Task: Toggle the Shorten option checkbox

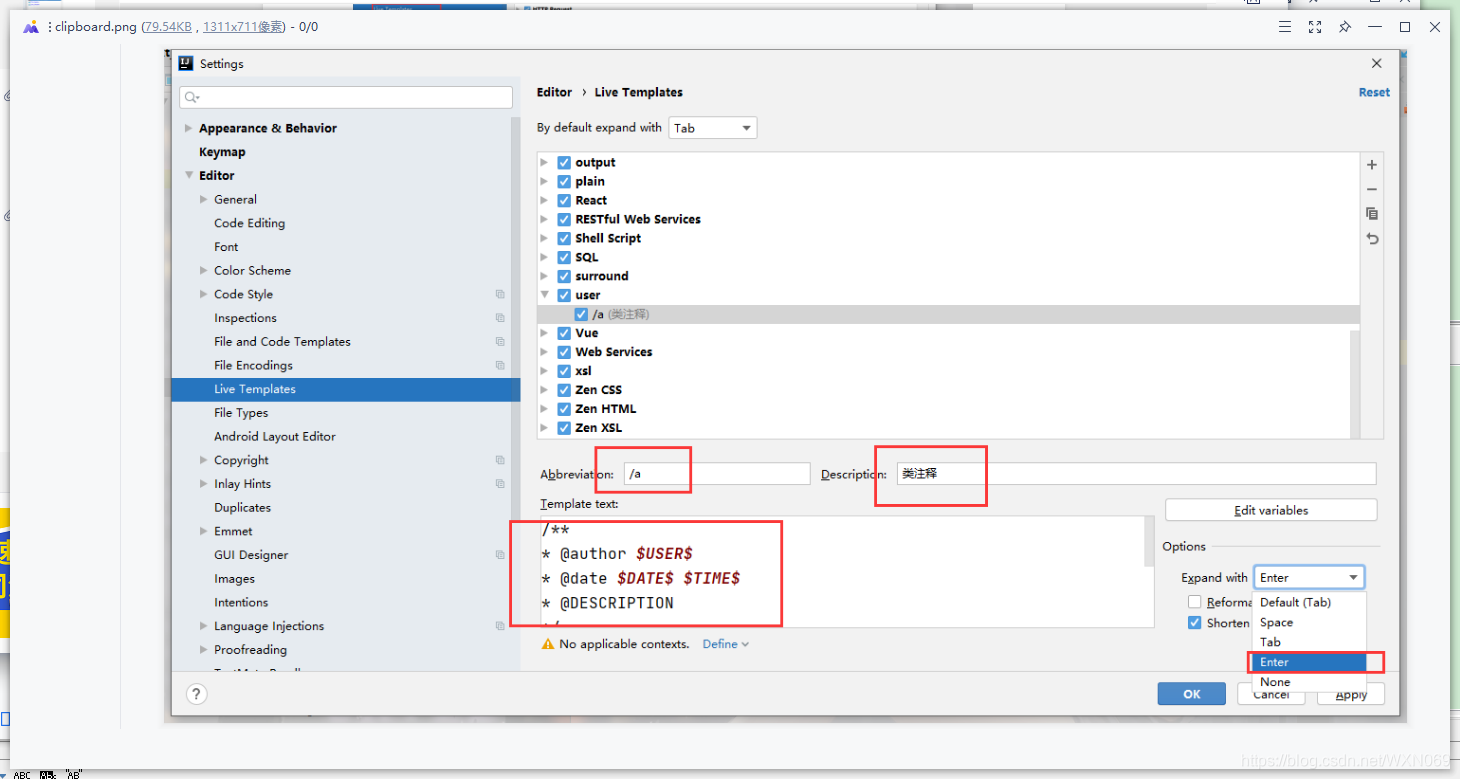Action: [x=1194, y=623]
